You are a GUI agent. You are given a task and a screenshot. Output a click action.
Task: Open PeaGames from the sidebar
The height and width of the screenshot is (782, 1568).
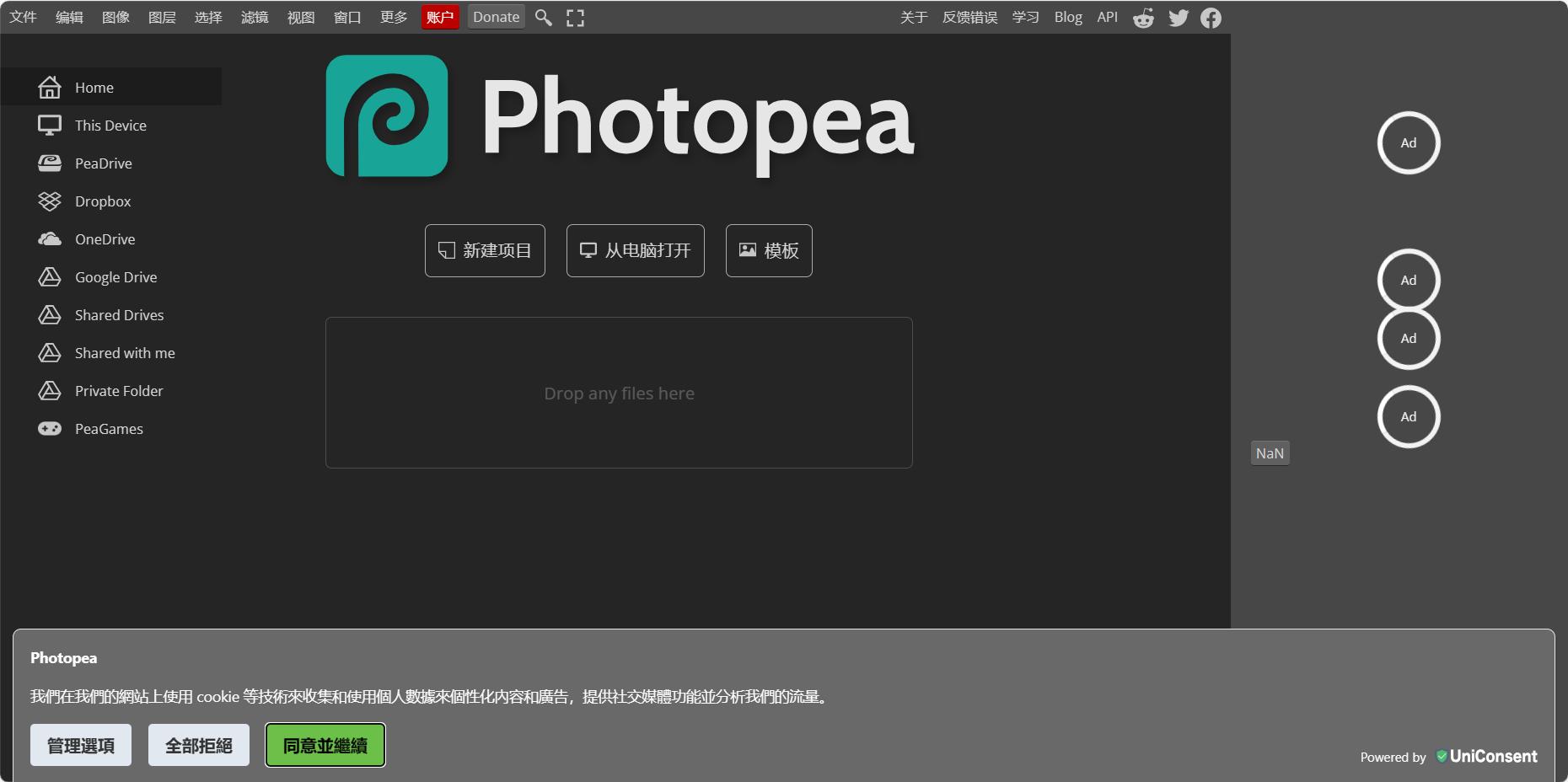109,429
